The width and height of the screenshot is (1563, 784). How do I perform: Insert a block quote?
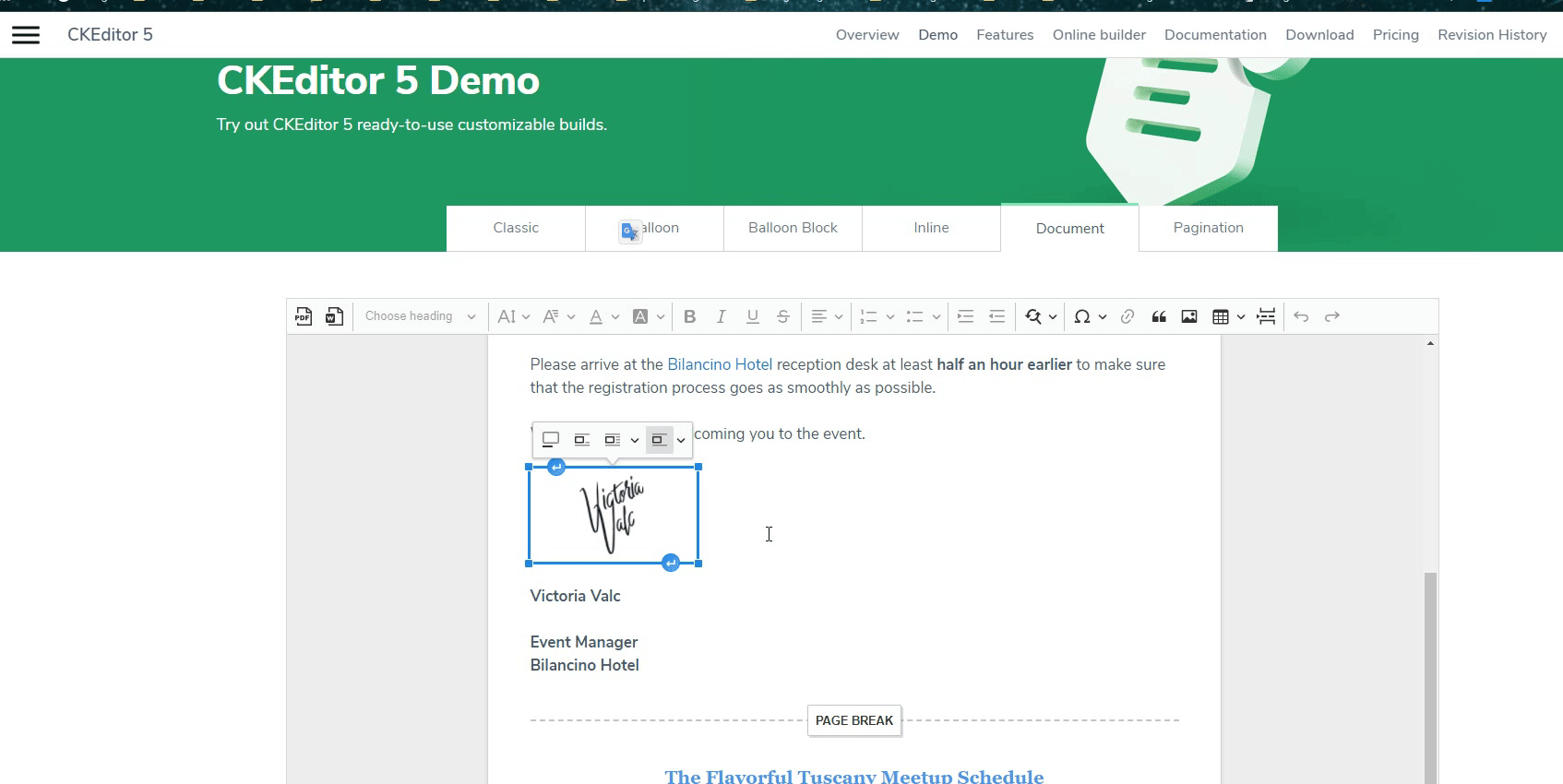pyautogui.click(x=1159, y=316)
